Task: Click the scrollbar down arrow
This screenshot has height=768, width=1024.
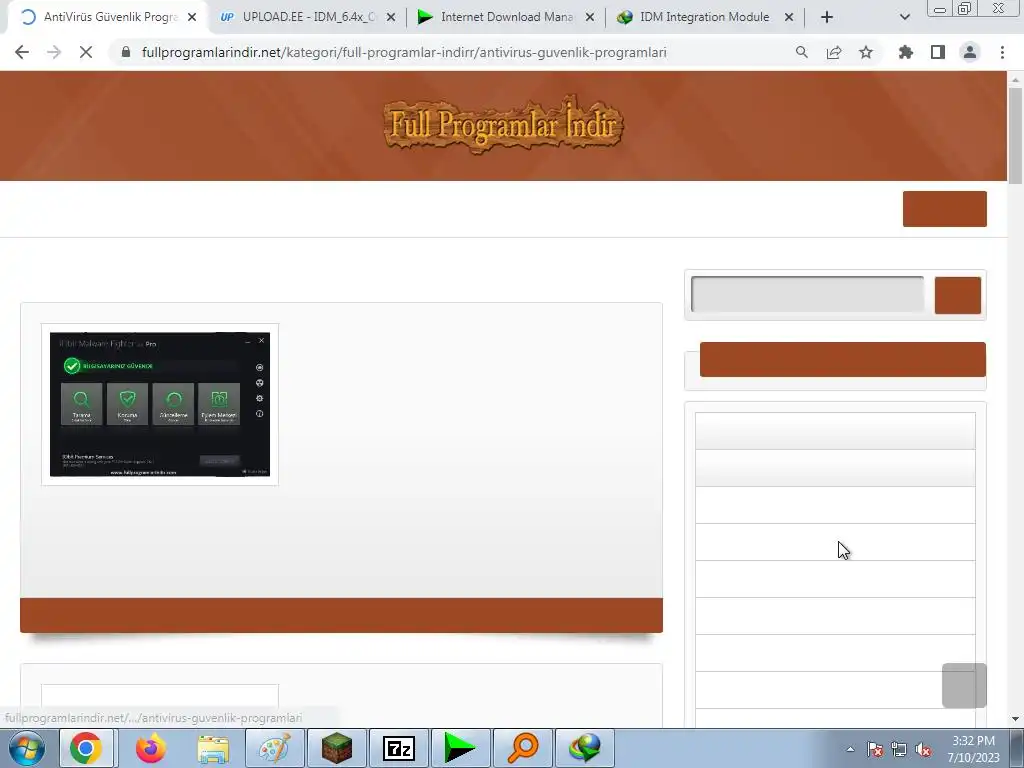Action: click(1015, 719)
